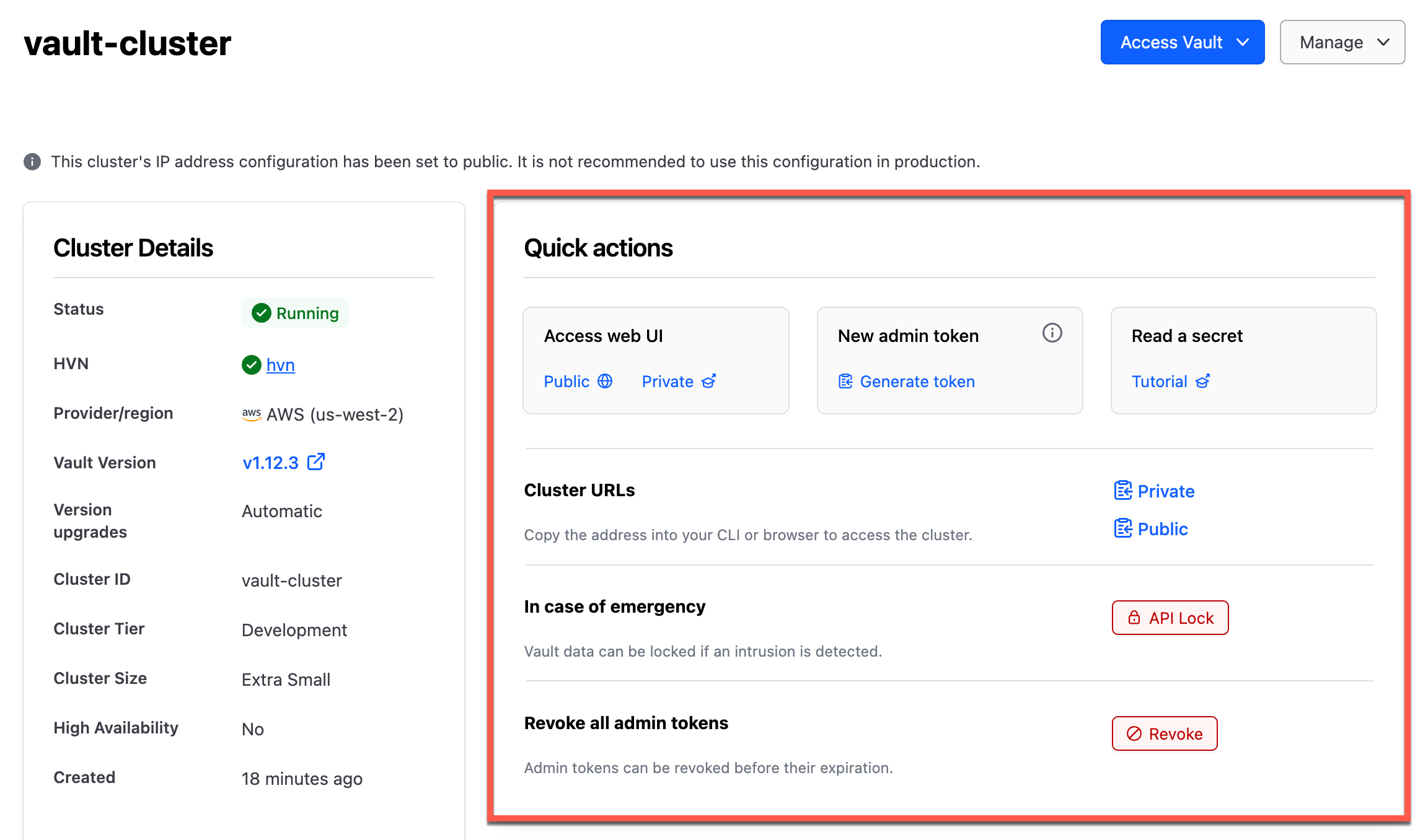Click the green check icon next to hvn
The height and width of the screenshot is (840, 1428).
pyautogui.click(x=251, y=365)
